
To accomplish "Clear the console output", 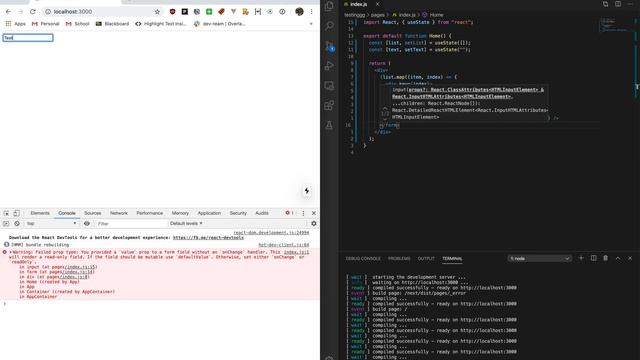I will click(17, 224).
